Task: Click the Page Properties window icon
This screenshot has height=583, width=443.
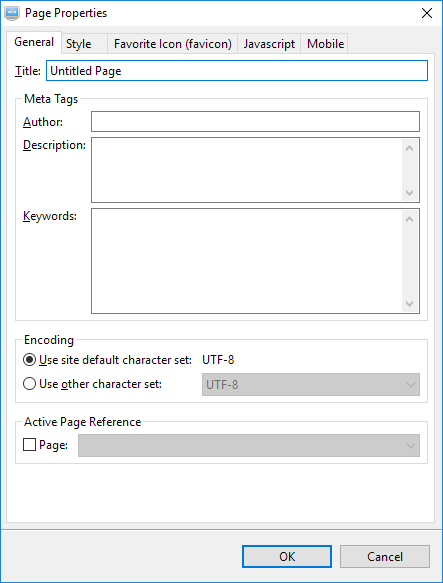Action: pos(12,13)
